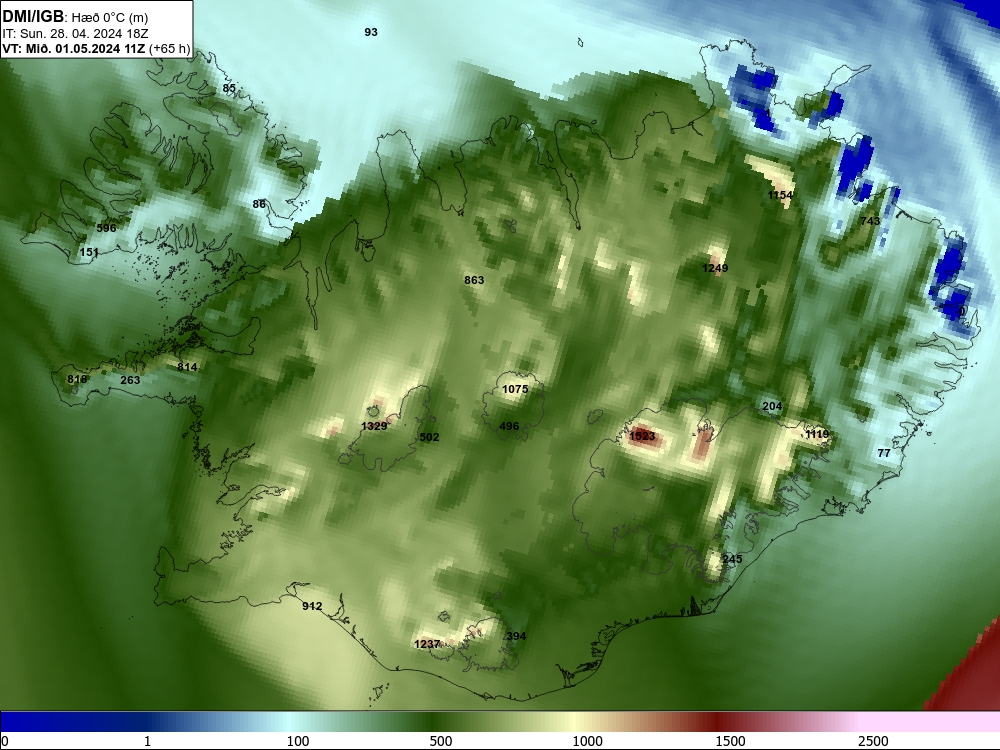Click the map value 394
Viewport: 1000px width, 750px height.
click(x=516, y=636)
